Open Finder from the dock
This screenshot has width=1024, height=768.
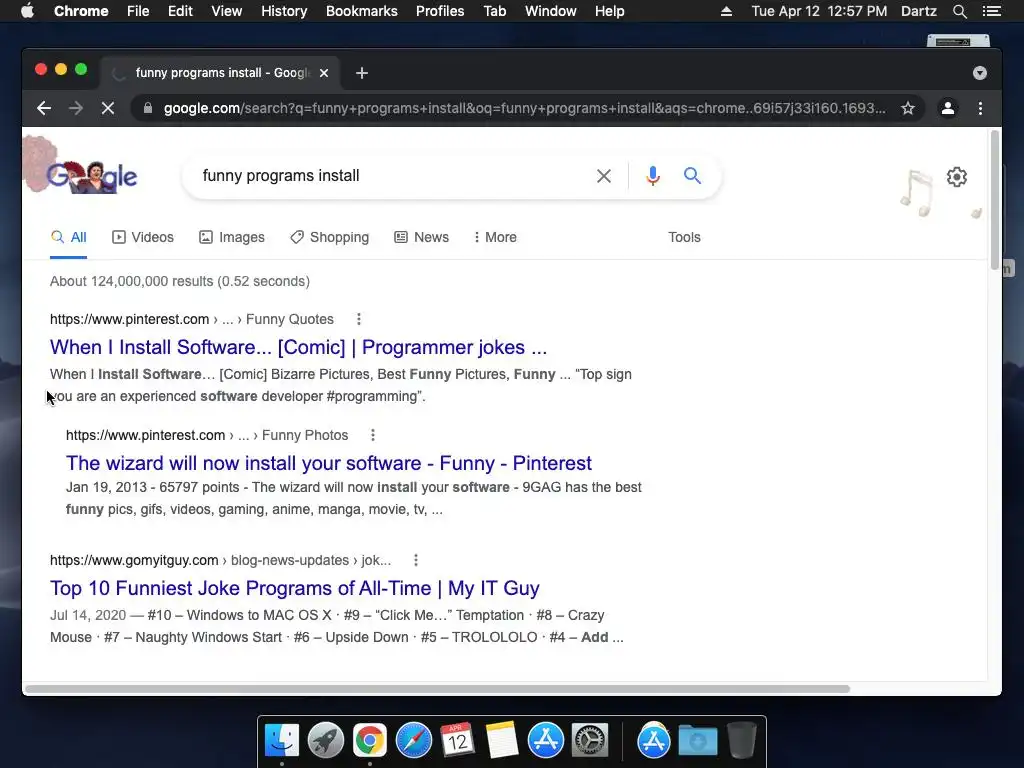click(x=282, y=741)
